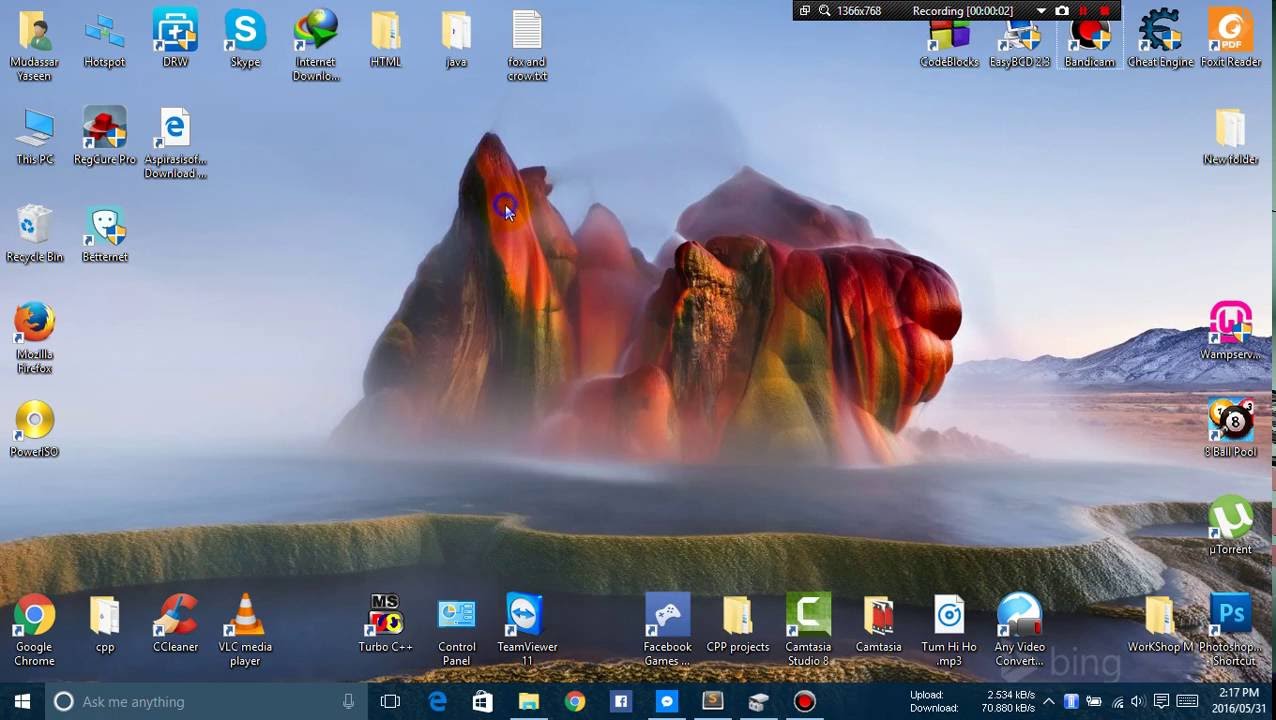Open Chrome from the taskbar
This screenshot has height=720, width=1276.
(x=574, y=701)
